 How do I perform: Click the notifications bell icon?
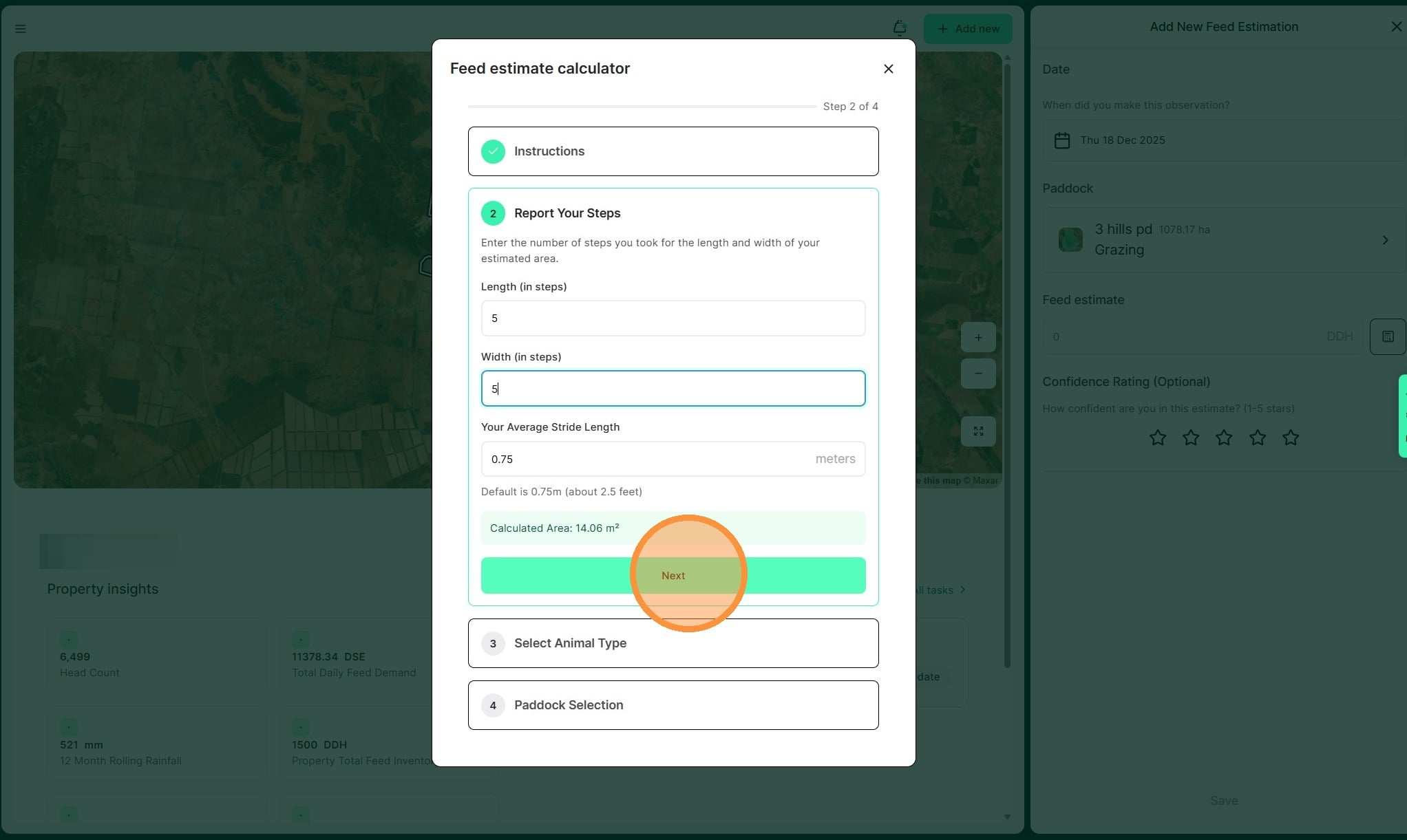pyautogui.click(x=899, y=28)
